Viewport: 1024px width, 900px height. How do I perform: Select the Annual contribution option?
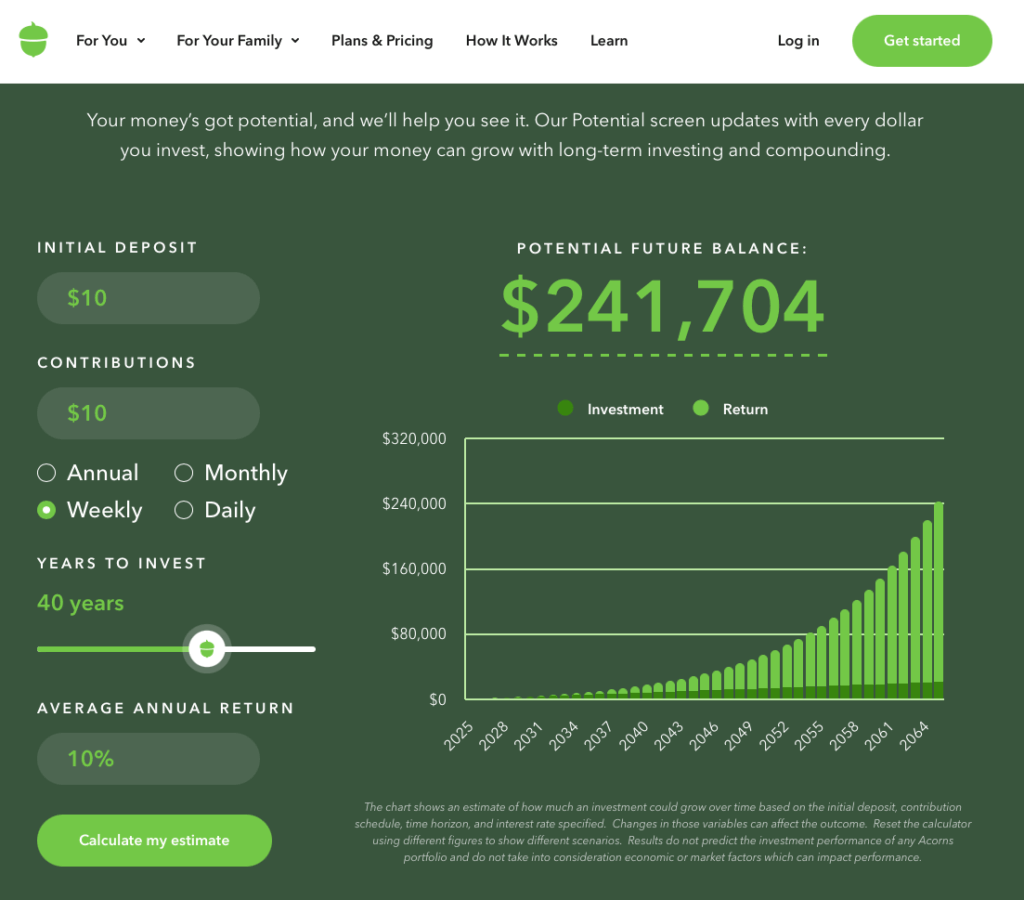[47, 473]
